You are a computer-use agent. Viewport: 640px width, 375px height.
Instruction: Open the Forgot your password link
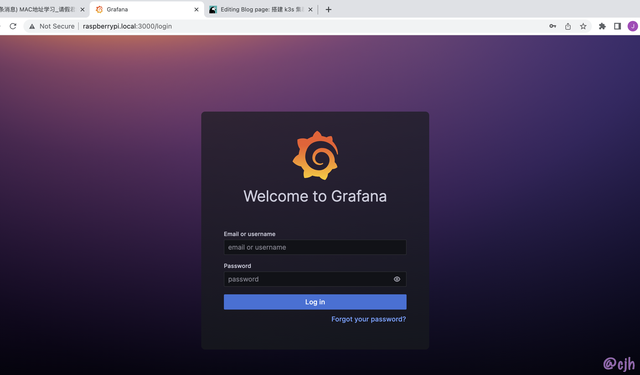369,319
